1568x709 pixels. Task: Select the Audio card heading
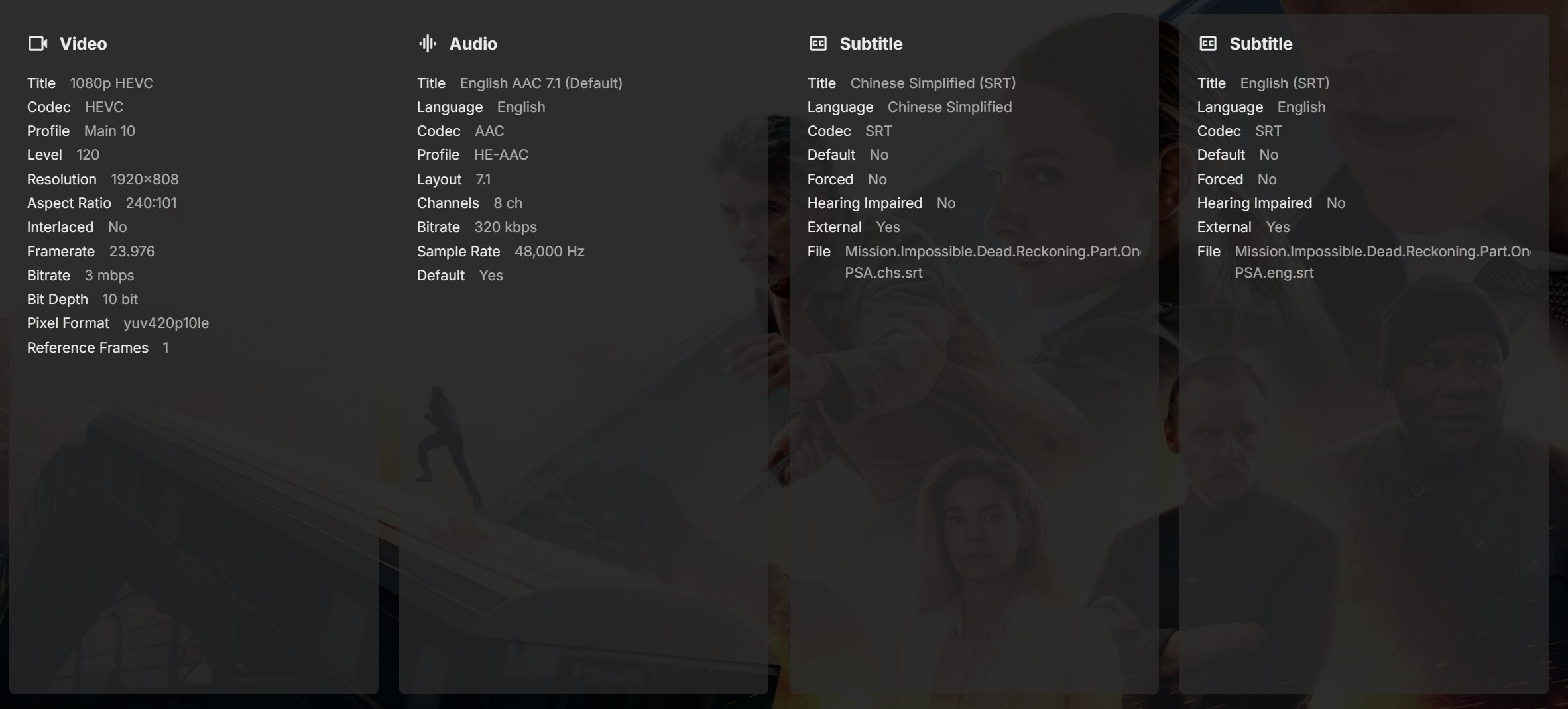click(x=473, y=44)
